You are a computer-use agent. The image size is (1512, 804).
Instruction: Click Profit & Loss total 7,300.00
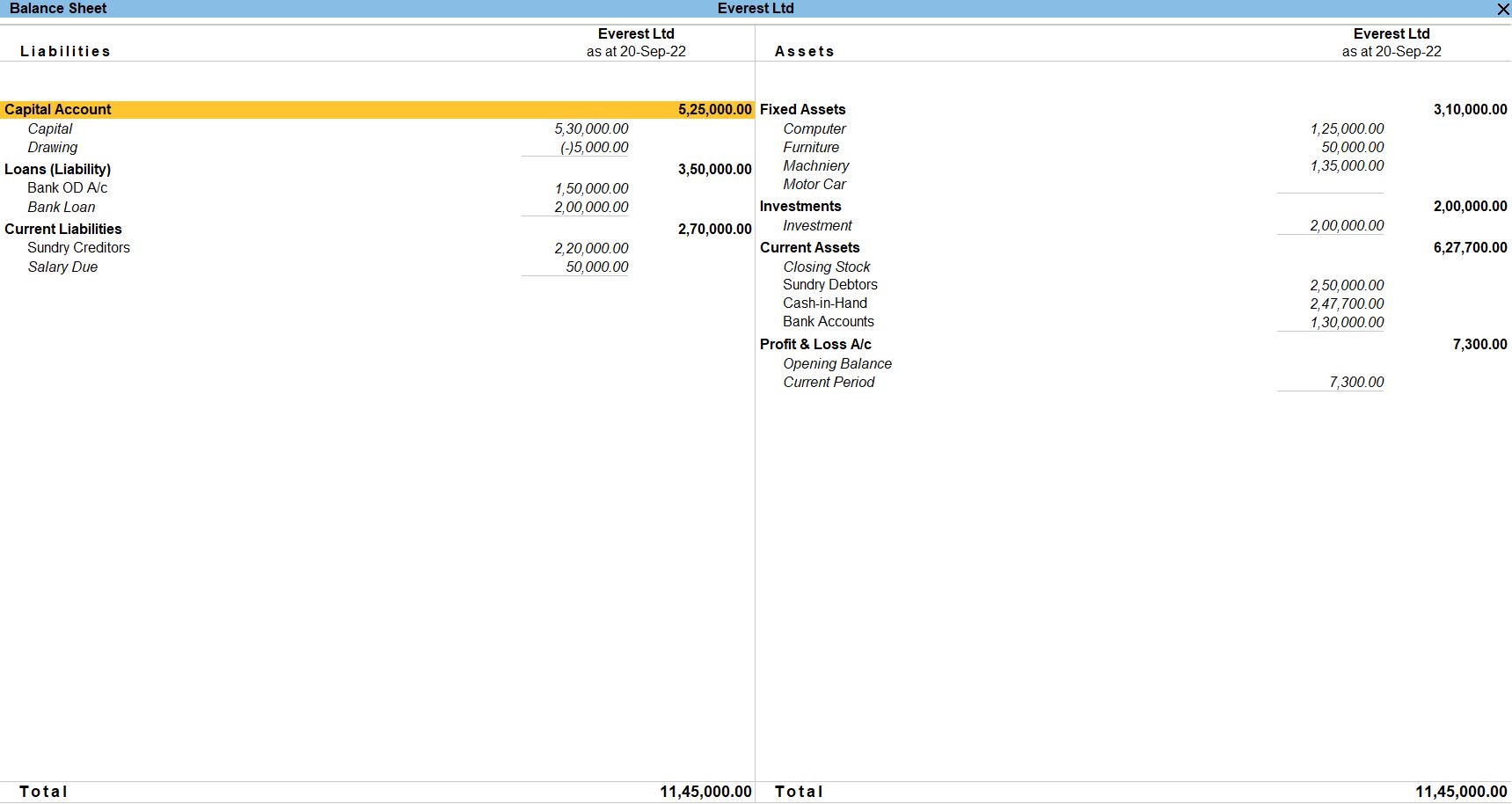(1480, 345)
